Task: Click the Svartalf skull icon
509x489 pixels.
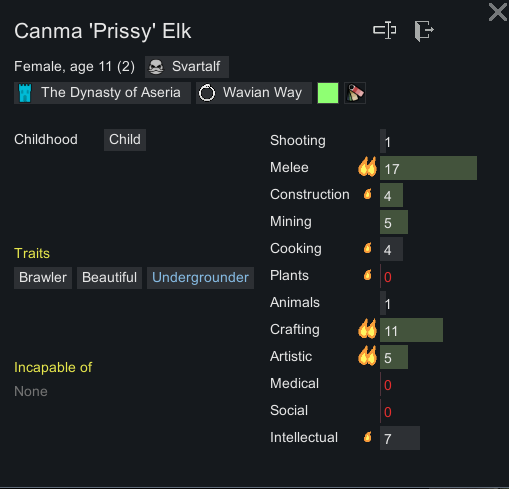Action: (156, 67)
